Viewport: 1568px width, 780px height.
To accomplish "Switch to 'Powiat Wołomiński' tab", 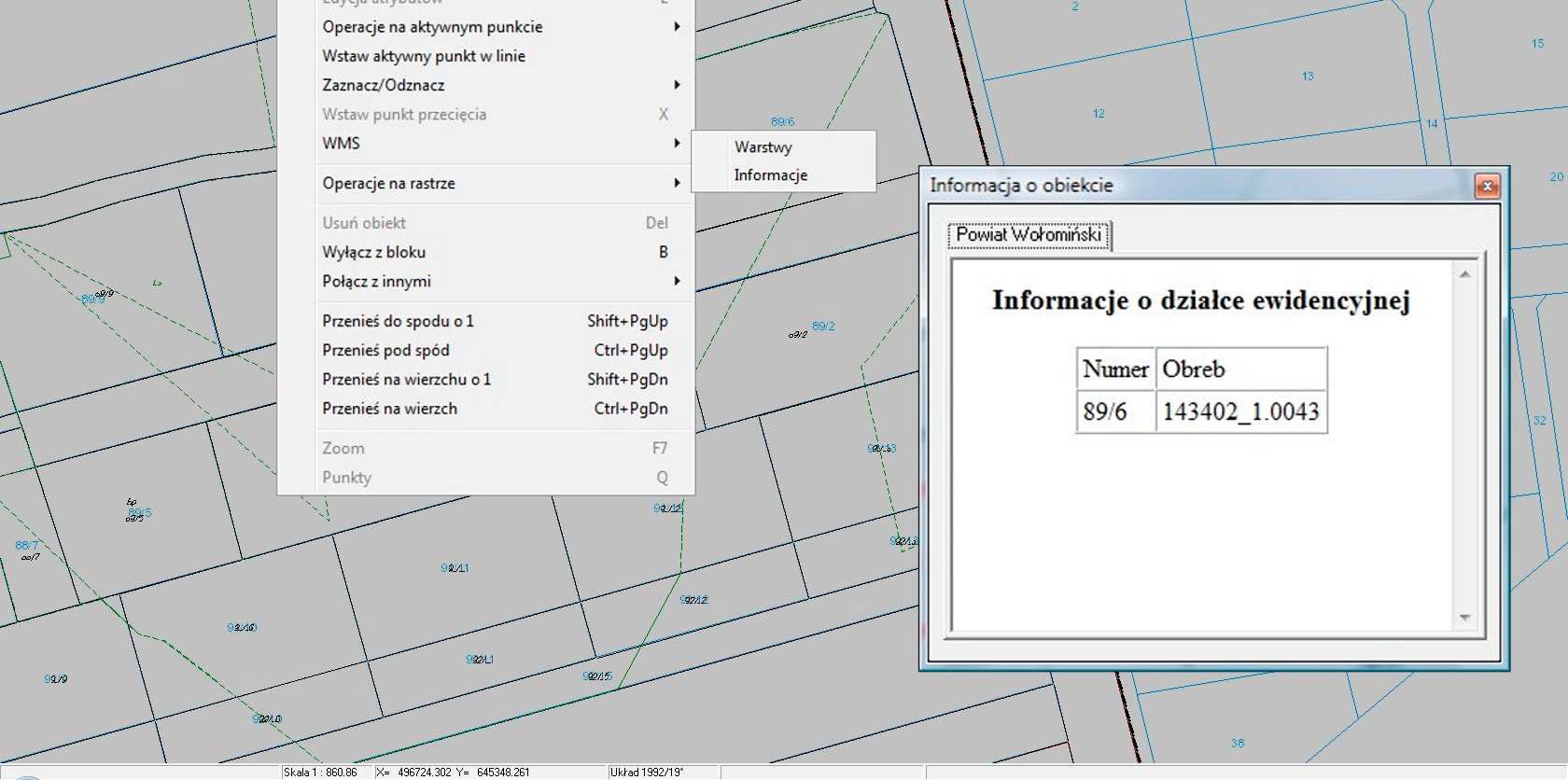I will point(1029,235).
